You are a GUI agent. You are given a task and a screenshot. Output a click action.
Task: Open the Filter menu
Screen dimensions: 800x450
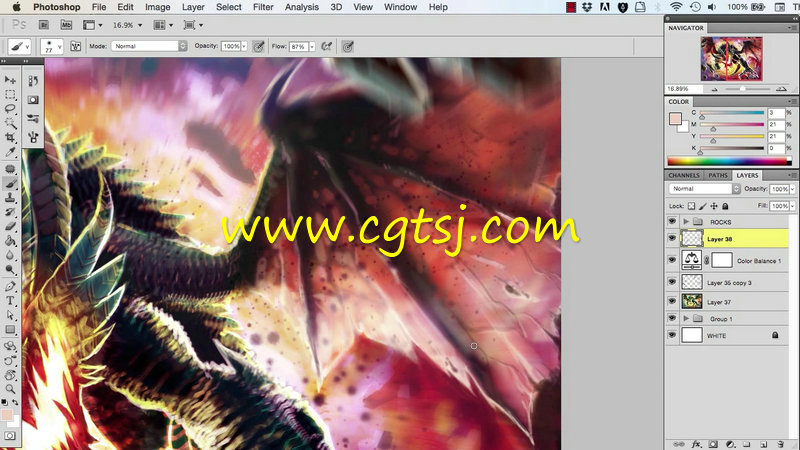(263, 7)
